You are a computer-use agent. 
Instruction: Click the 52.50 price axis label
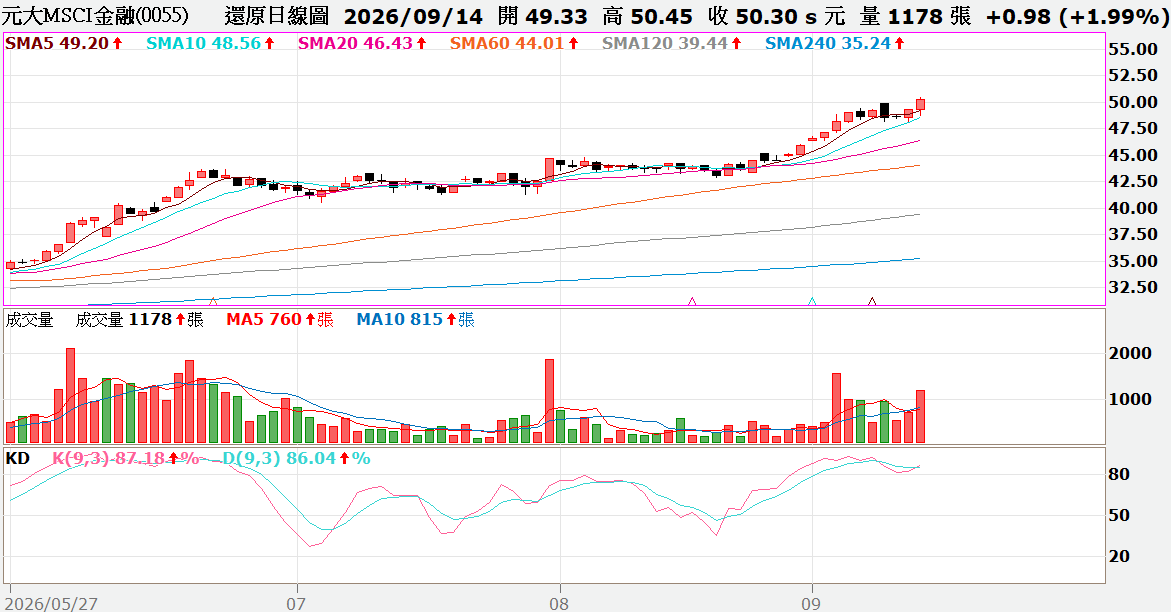1133,75
